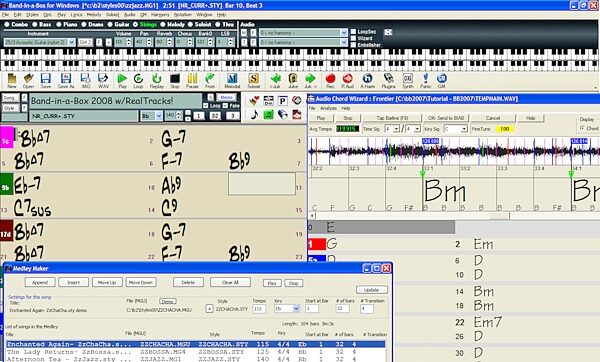Open the File menu in main menu bar
Image resolution: width=600 pixels, height=362 pixels.
click(5, 15)
